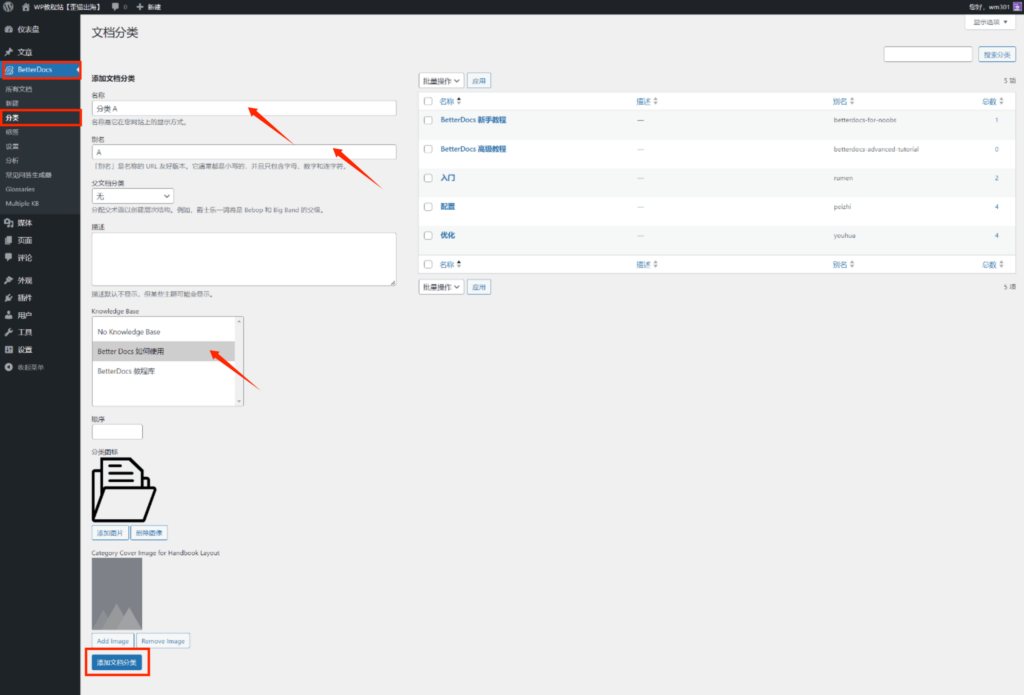Viewport: 1024px width, 695px height.
Task: Sort by 描述 in the table footer row
Action: (x=647, y=265)
